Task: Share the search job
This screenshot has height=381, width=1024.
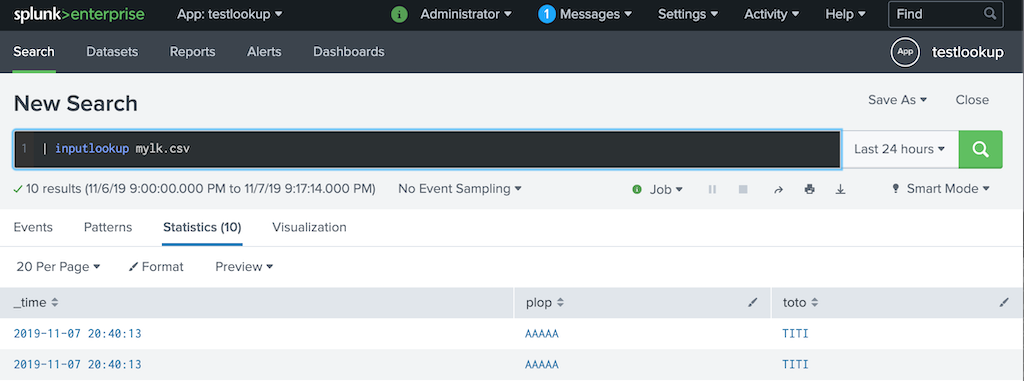Action: coord(778,189)
